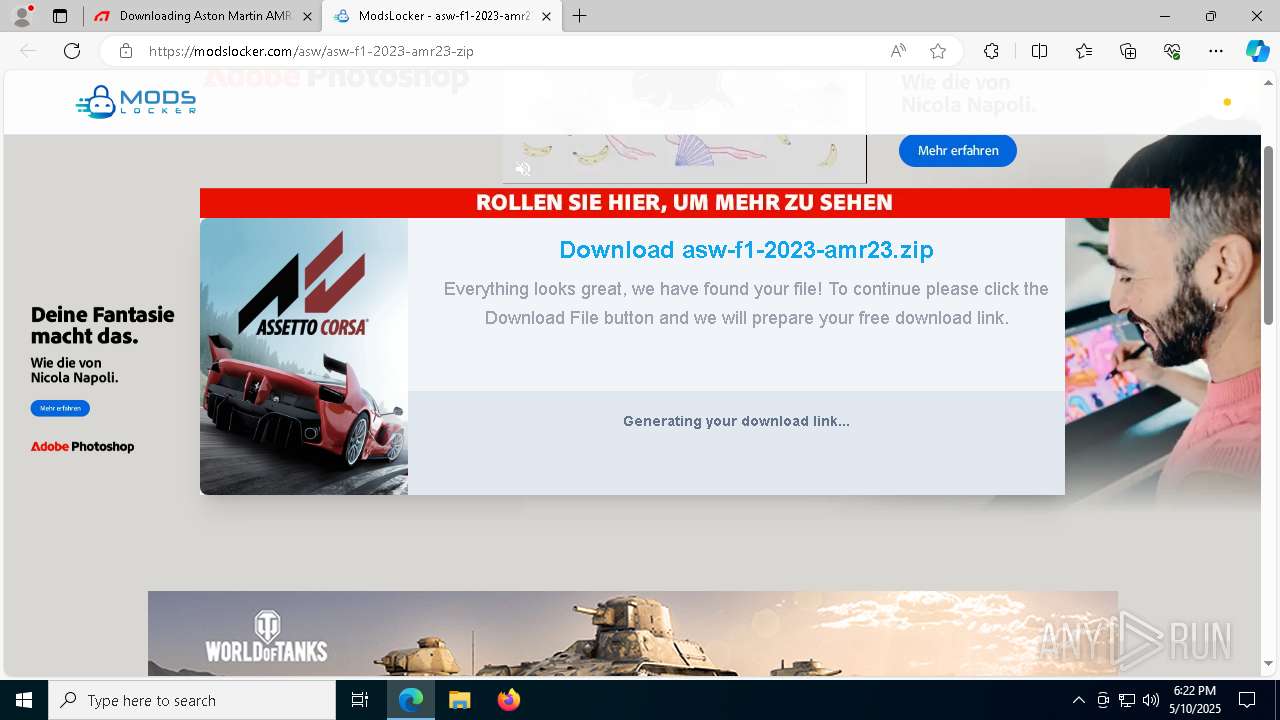Click Download asw-f1-2023-amr23.zip heading
The width and height of the screenshot is (1280, 720).
tap(746, 250)
